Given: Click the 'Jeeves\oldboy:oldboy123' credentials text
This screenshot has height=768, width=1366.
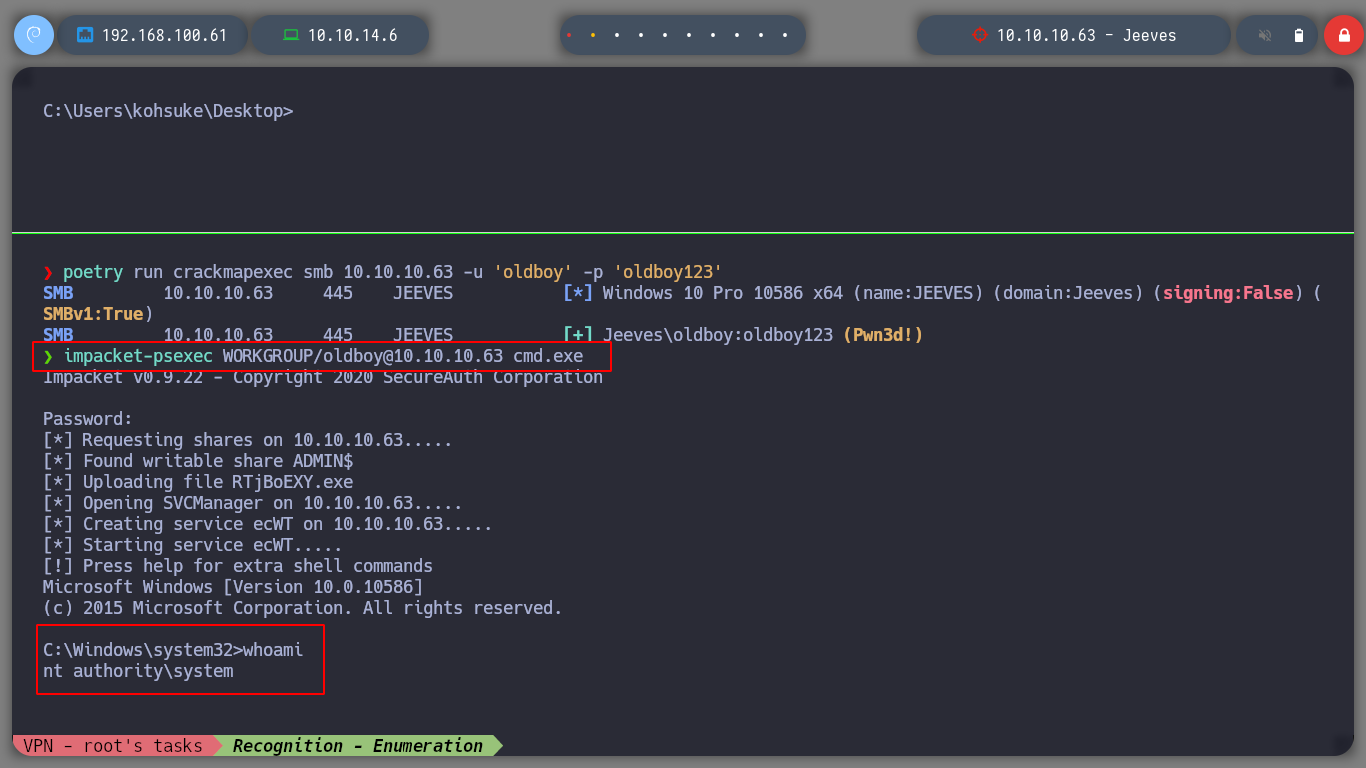Looking at the screenshot, I should (718, 335).
